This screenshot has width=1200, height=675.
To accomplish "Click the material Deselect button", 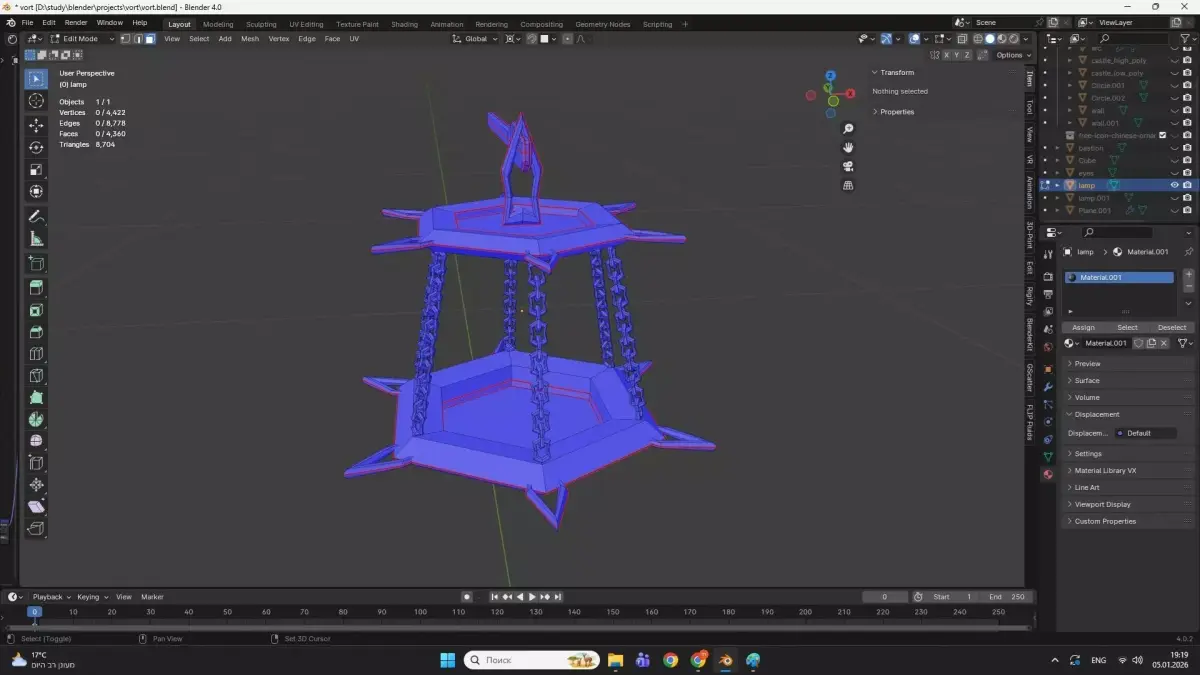I will coord(1172,327).
